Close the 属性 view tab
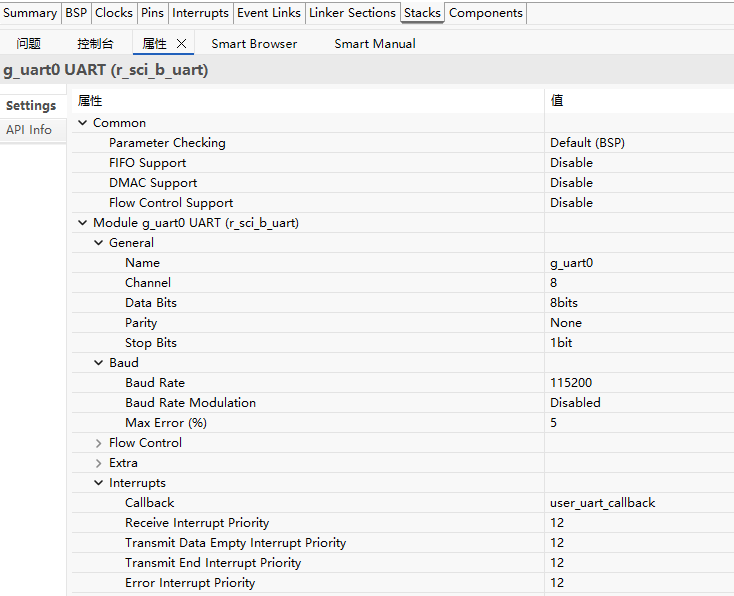The image size is (734, 596). click(x=181, y=44)
